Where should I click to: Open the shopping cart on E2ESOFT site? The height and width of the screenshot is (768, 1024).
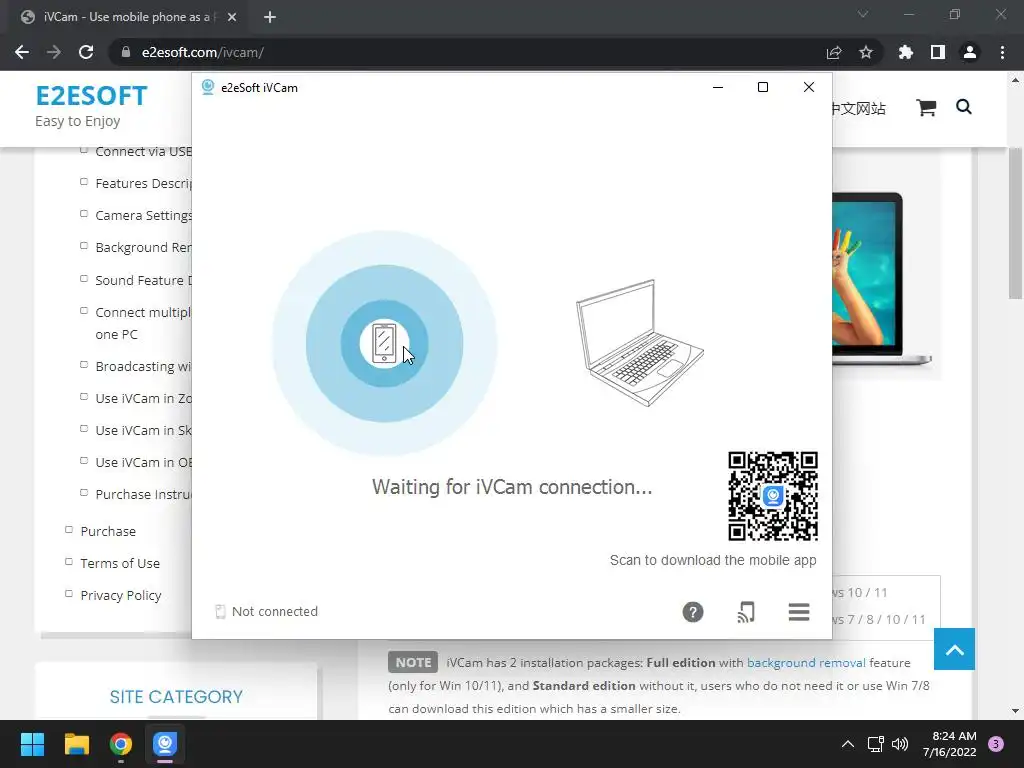[x=926, y=108]
